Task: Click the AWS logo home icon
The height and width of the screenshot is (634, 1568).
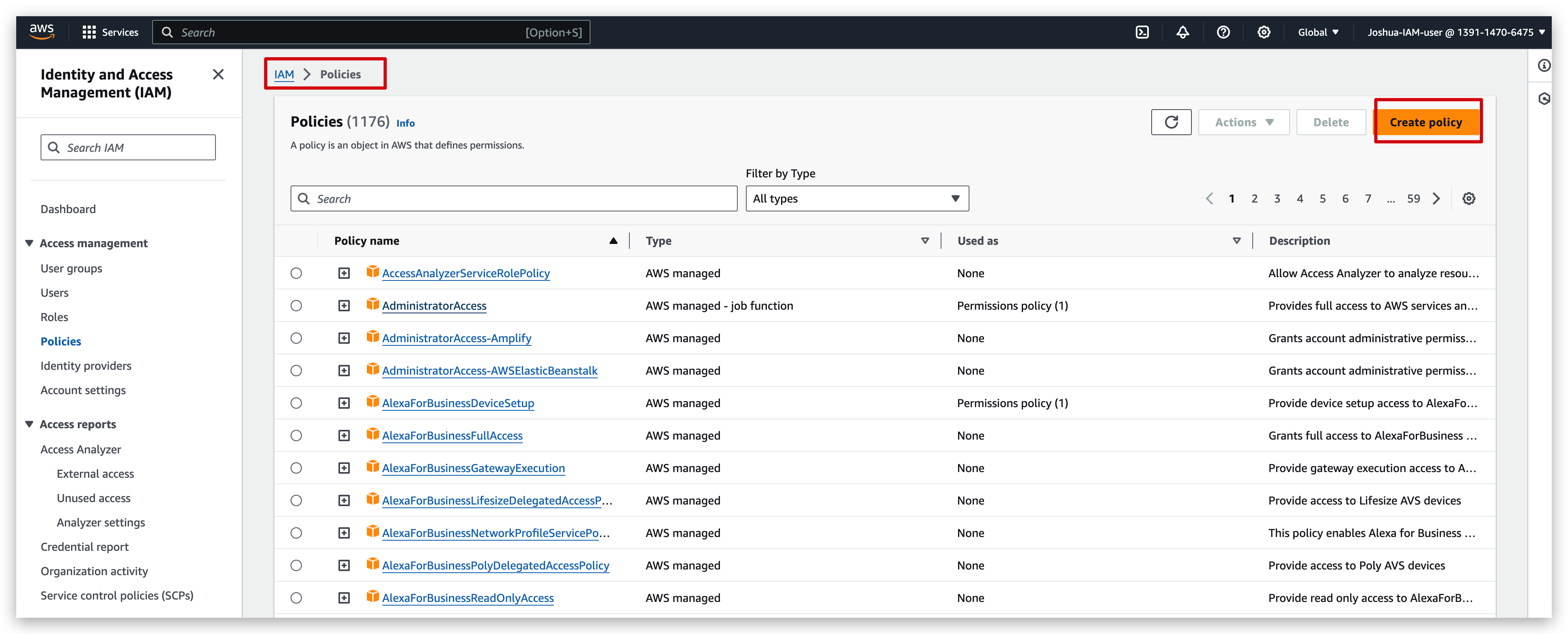Action: coord(42,32)
